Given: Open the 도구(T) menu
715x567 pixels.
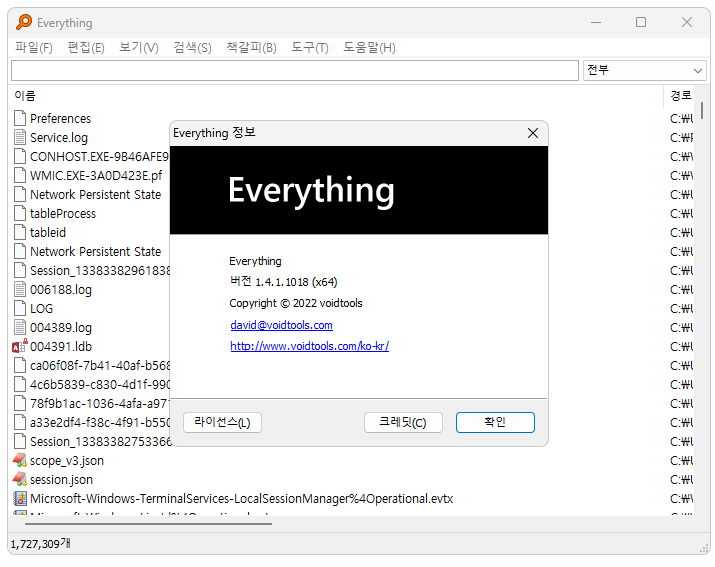Looking at the screenshot, I should click(310, 47).
